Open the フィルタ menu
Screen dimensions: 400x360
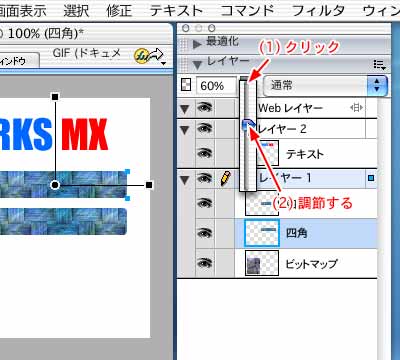tap(318, 10)
